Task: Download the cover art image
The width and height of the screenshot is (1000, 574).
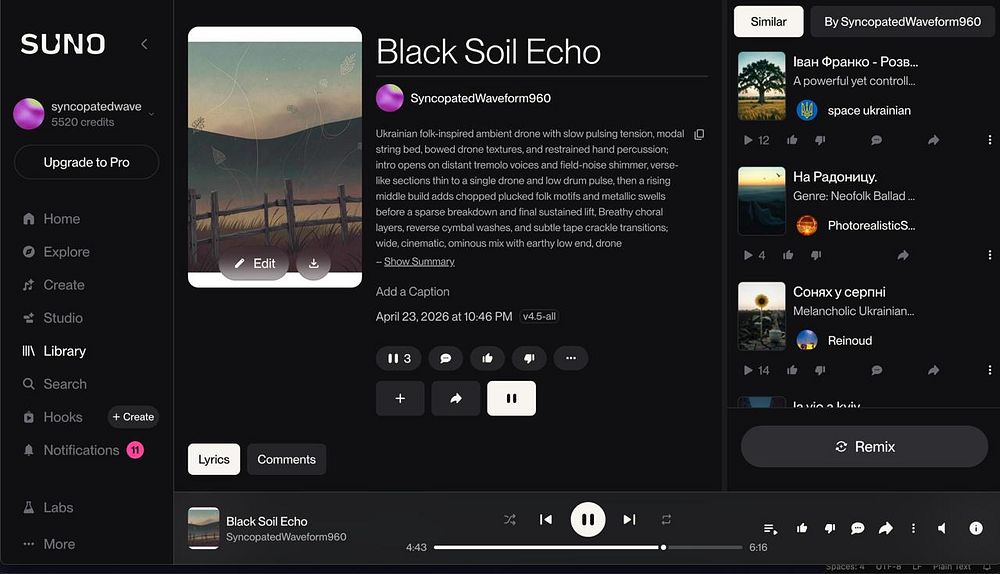Action: (x=313, y=263)
